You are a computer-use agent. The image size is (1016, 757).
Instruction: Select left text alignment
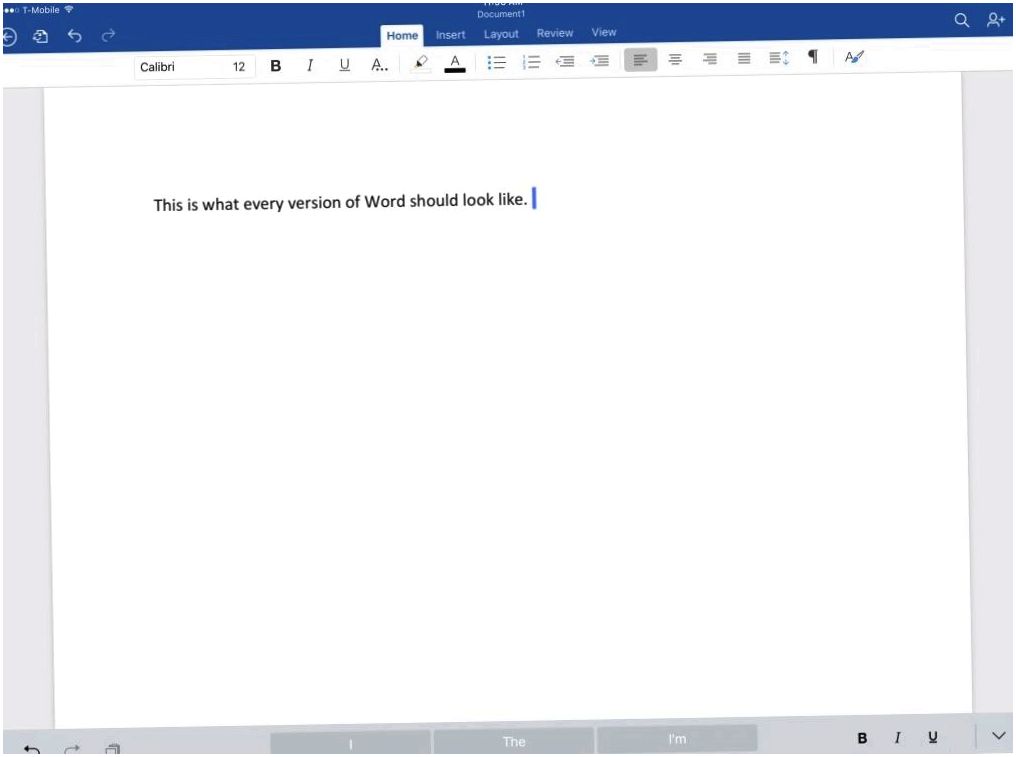coord(640,60)
